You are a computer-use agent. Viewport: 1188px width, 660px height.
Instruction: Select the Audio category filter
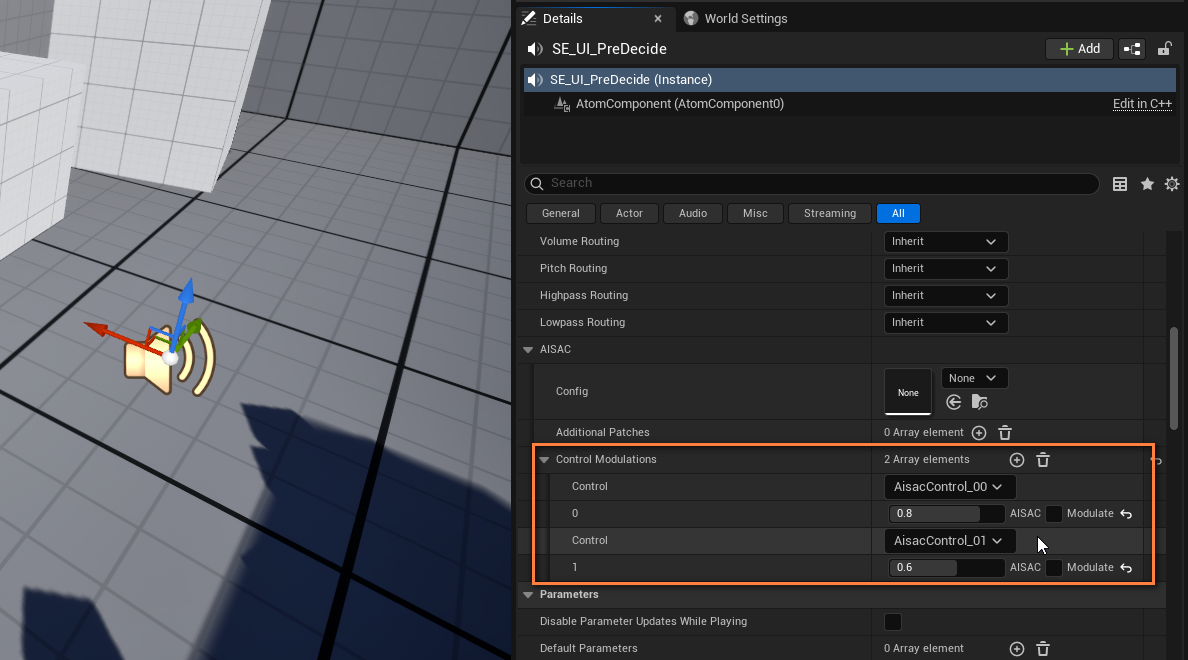(692, 214)
